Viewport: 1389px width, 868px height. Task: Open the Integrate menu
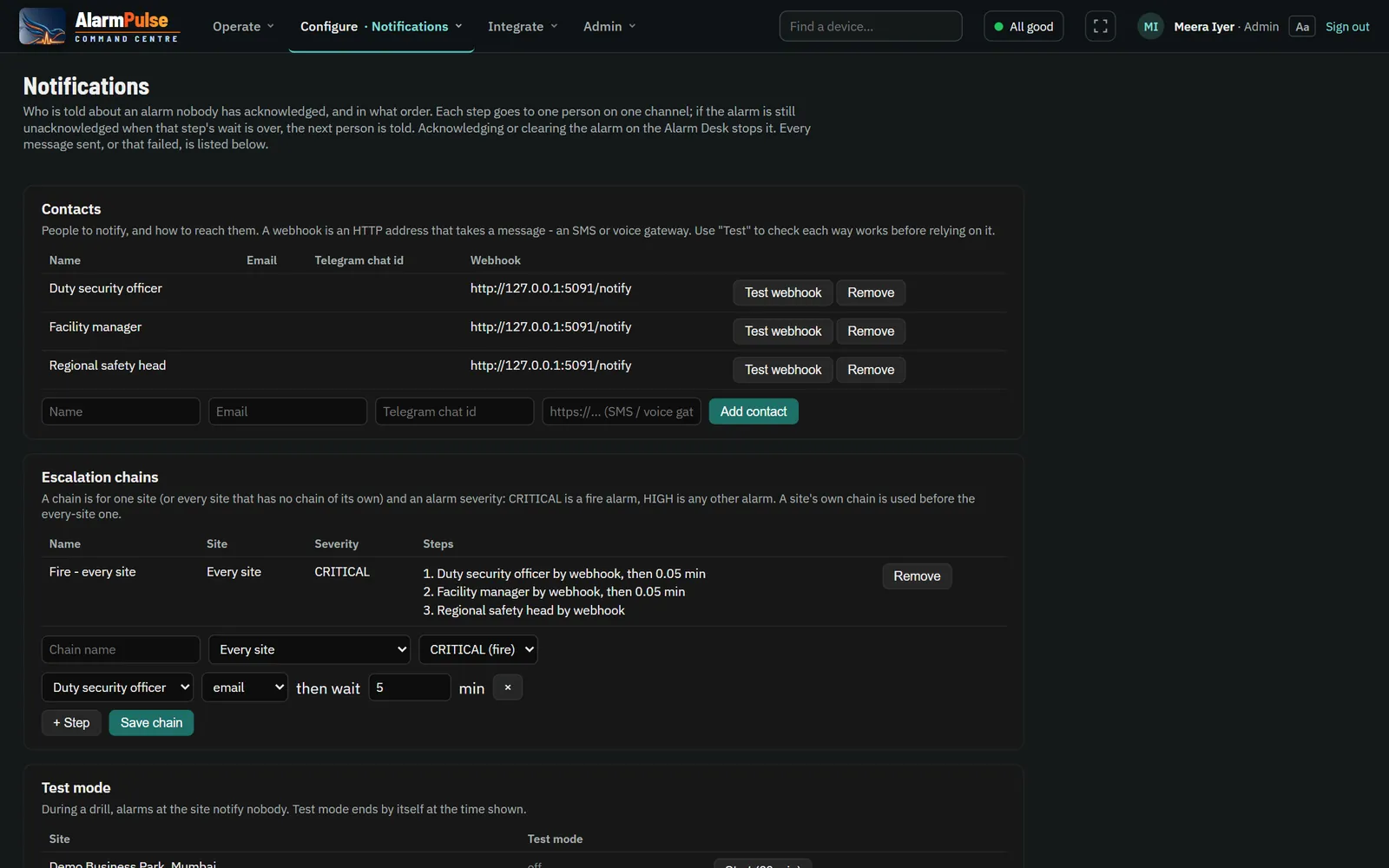(x=523, y=26)
